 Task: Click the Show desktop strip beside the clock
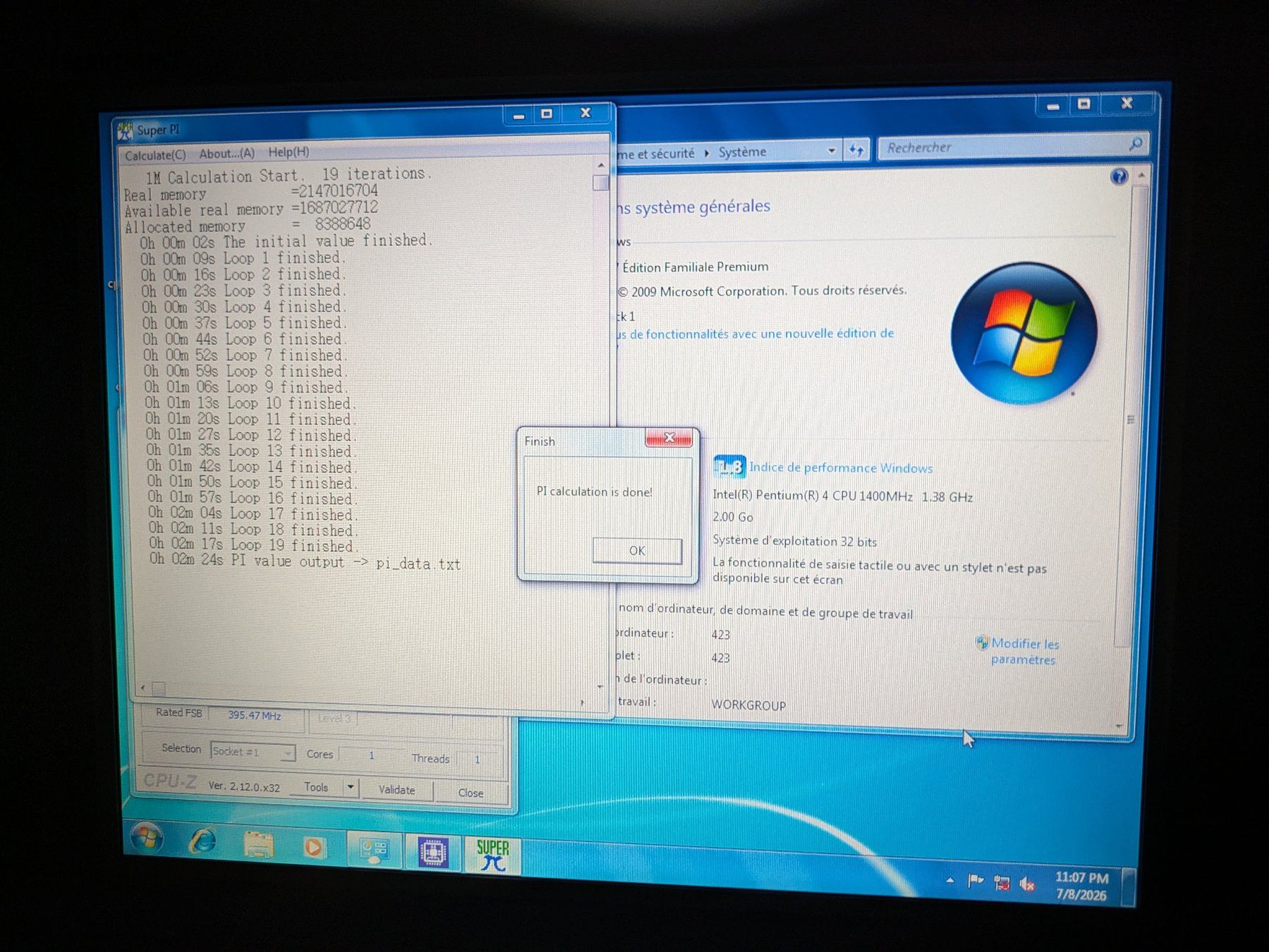pos(1129,886)
